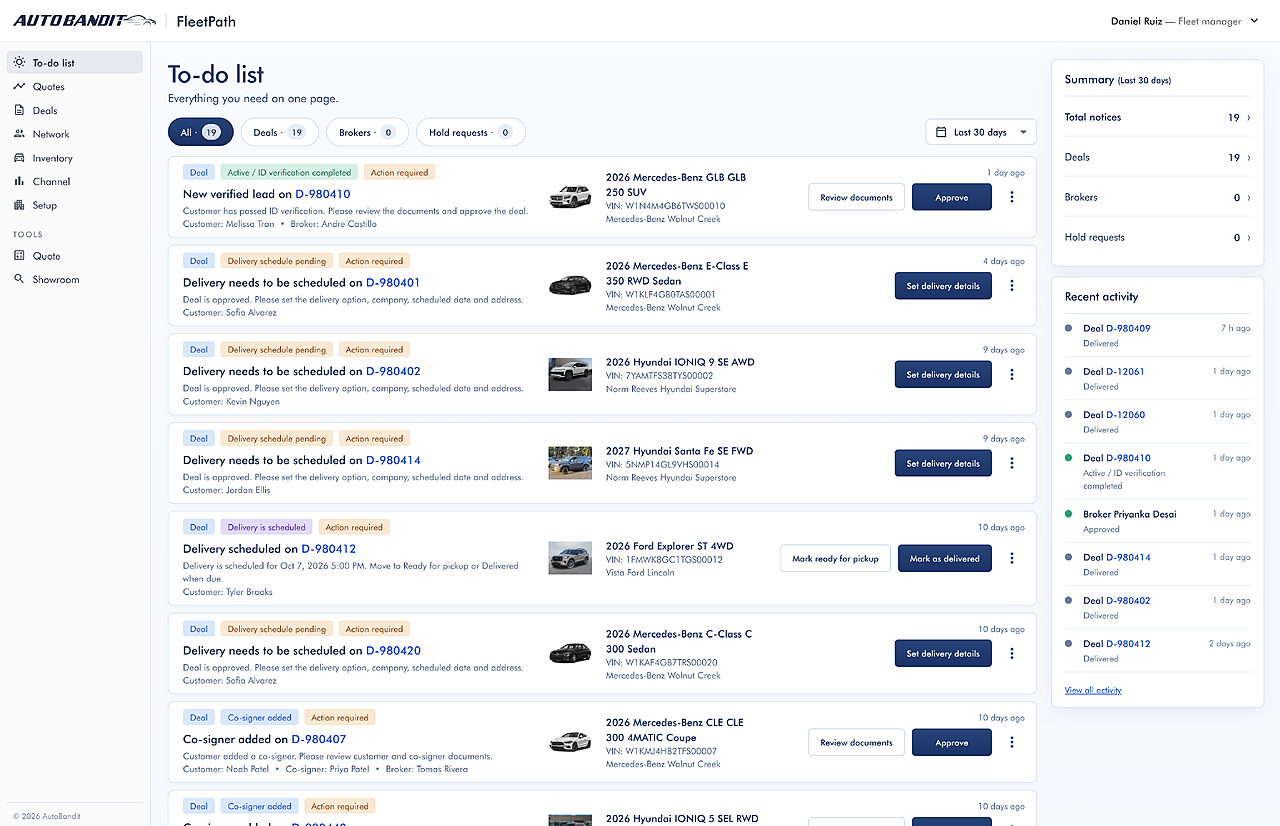Select the Hold requests 0 filter tab
The width and height of the screenshot is (1280, 826).
coord(470,132)
